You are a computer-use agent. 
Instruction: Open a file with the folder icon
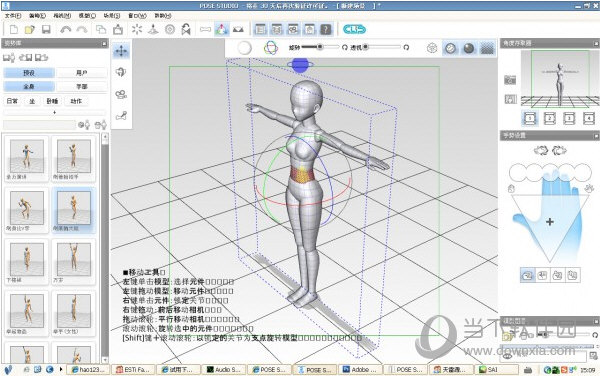[x=30, y=29]
